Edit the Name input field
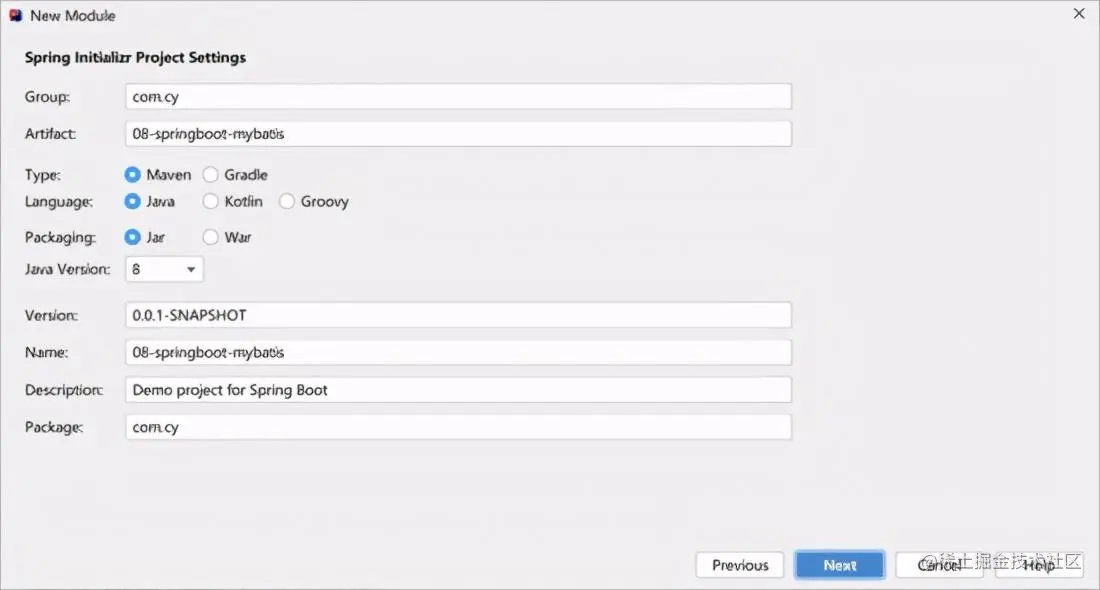 point(459,352)
